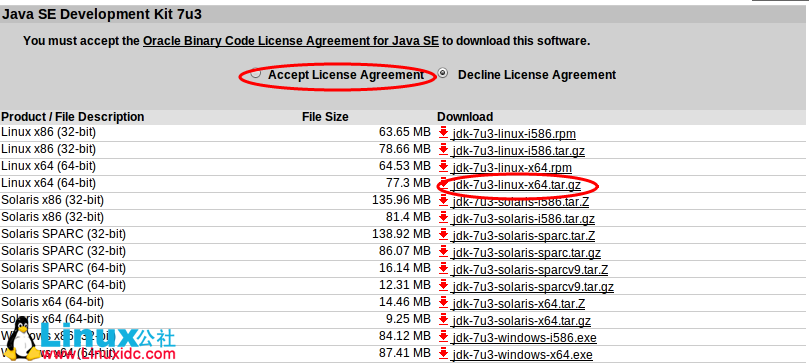Click the 84.12 MB file size cell
This screenshot has width=809, height=364.
(404, 336)
